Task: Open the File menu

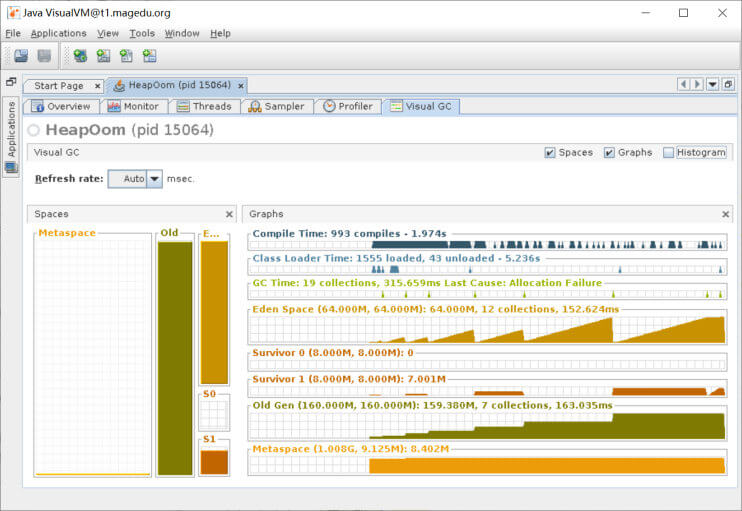Action: pos(13,34)
